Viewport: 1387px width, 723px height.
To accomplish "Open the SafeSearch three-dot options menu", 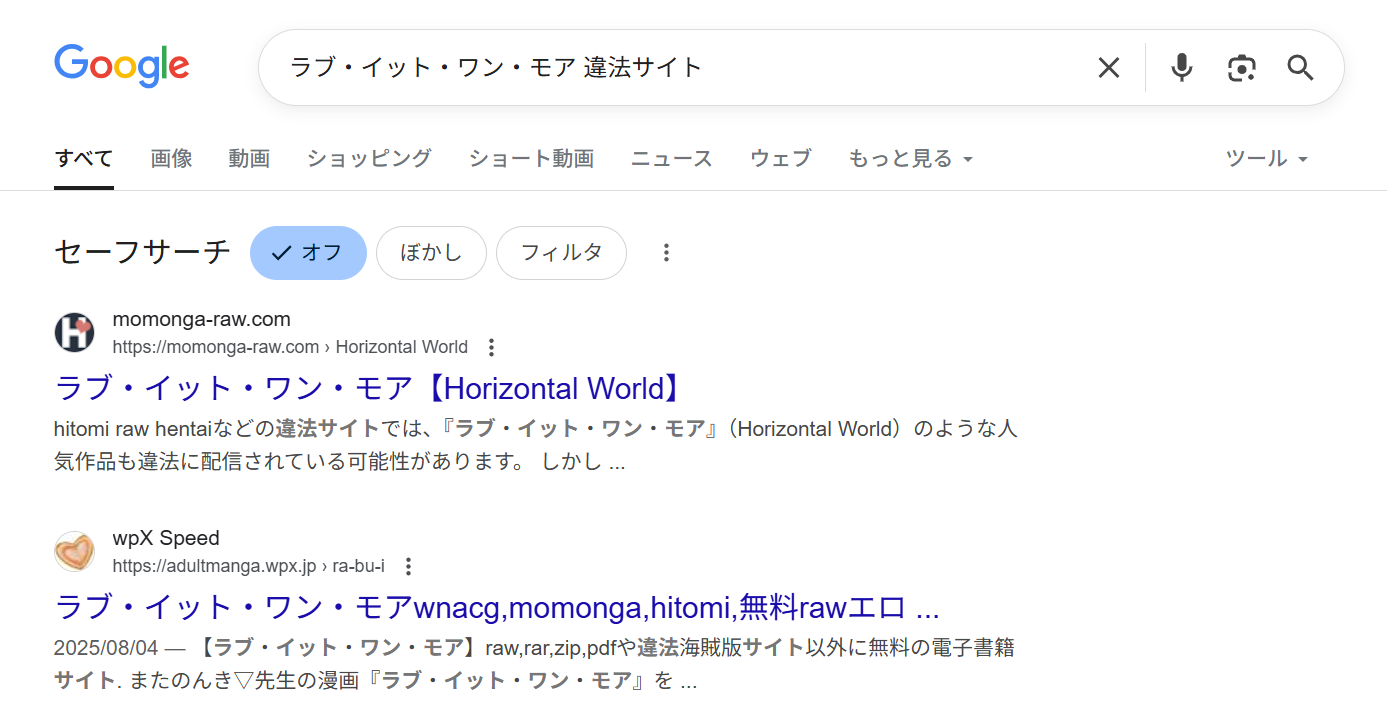I will [666, 253].
